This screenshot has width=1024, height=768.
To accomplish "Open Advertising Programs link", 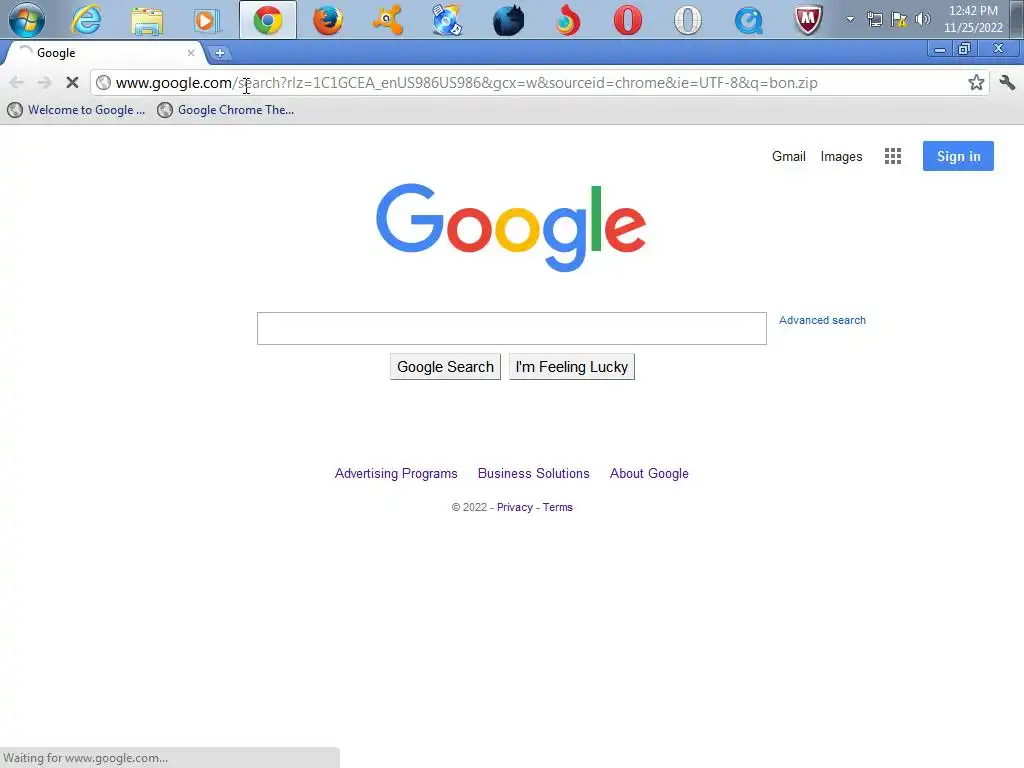I will point(396,473).
